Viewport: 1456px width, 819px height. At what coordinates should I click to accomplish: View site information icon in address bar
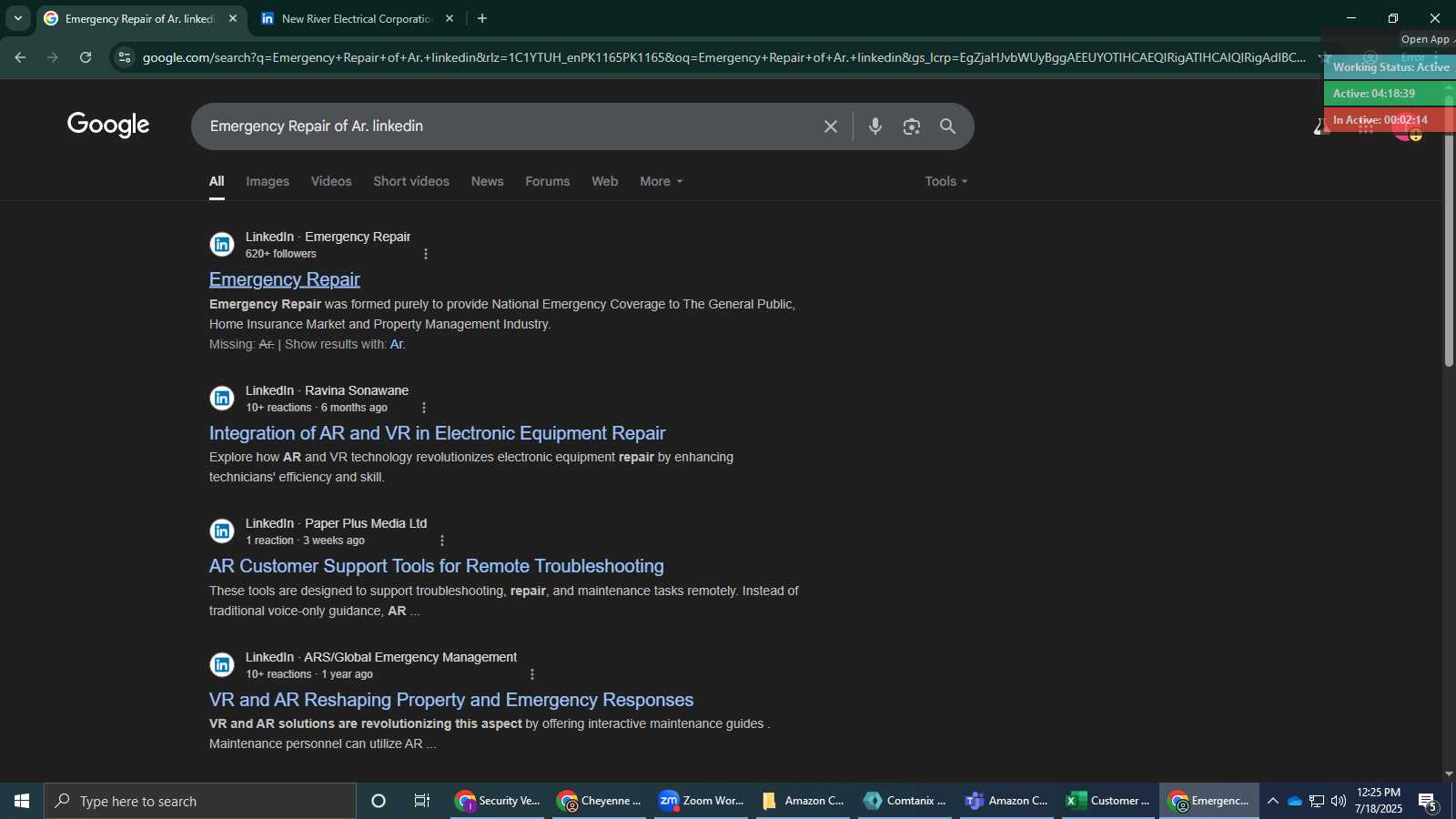pyautogui.click(x=125, y=57)
